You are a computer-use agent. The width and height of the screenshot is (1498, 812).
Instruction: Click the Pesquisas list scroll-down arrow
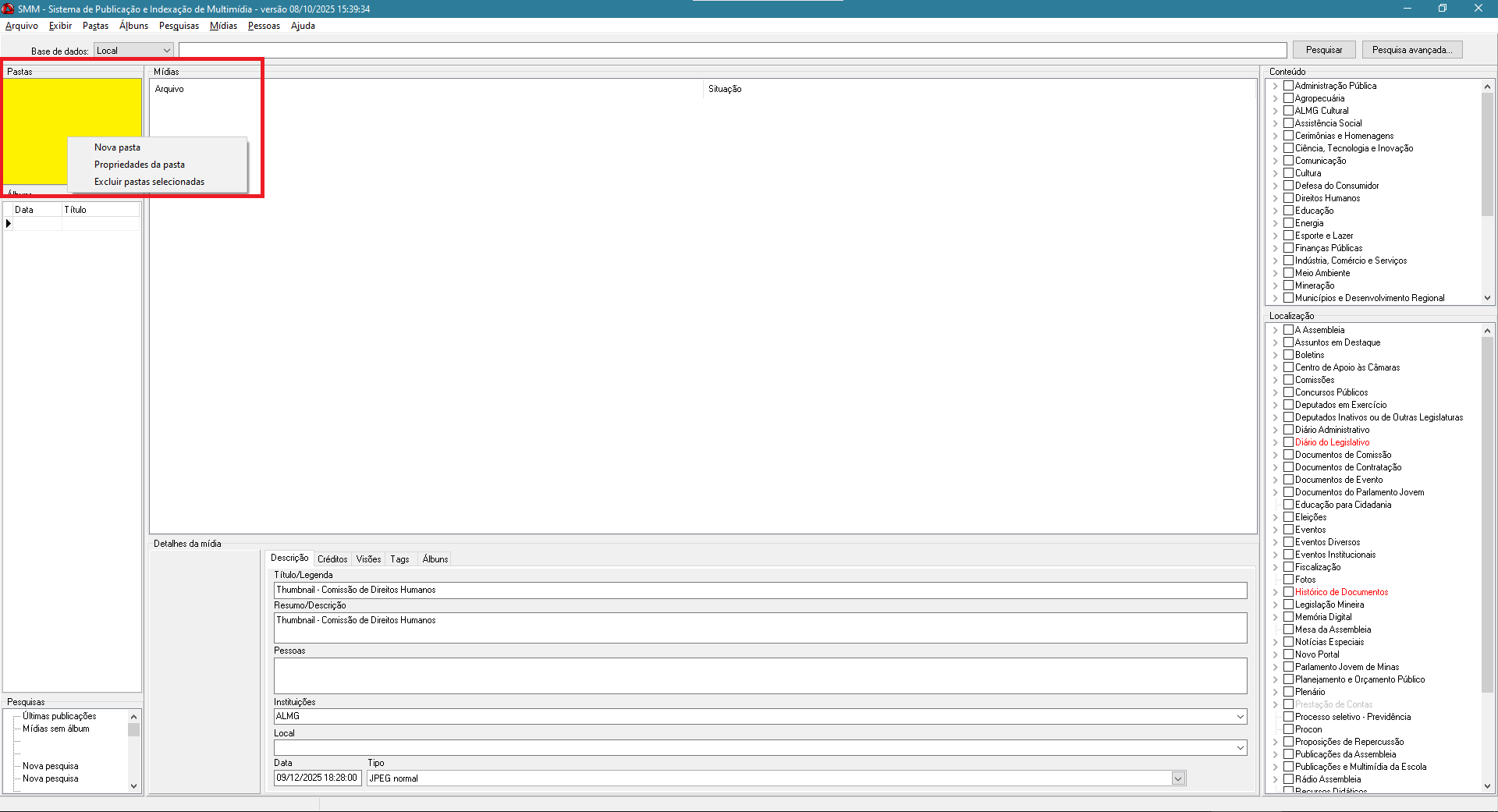click(133, 786)
